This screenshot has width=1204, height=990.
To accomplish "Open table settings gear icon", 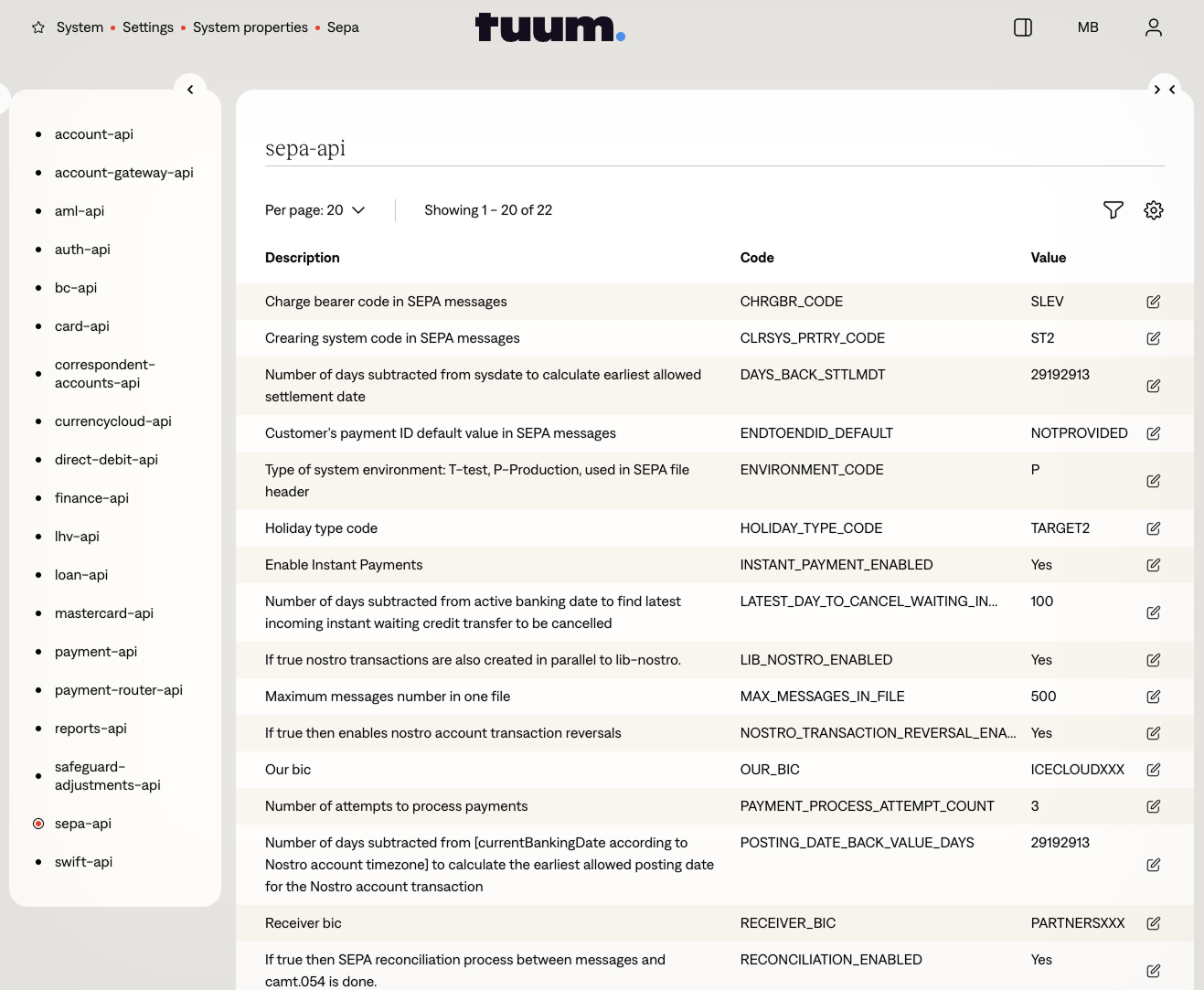I will tap(1153, 210).
